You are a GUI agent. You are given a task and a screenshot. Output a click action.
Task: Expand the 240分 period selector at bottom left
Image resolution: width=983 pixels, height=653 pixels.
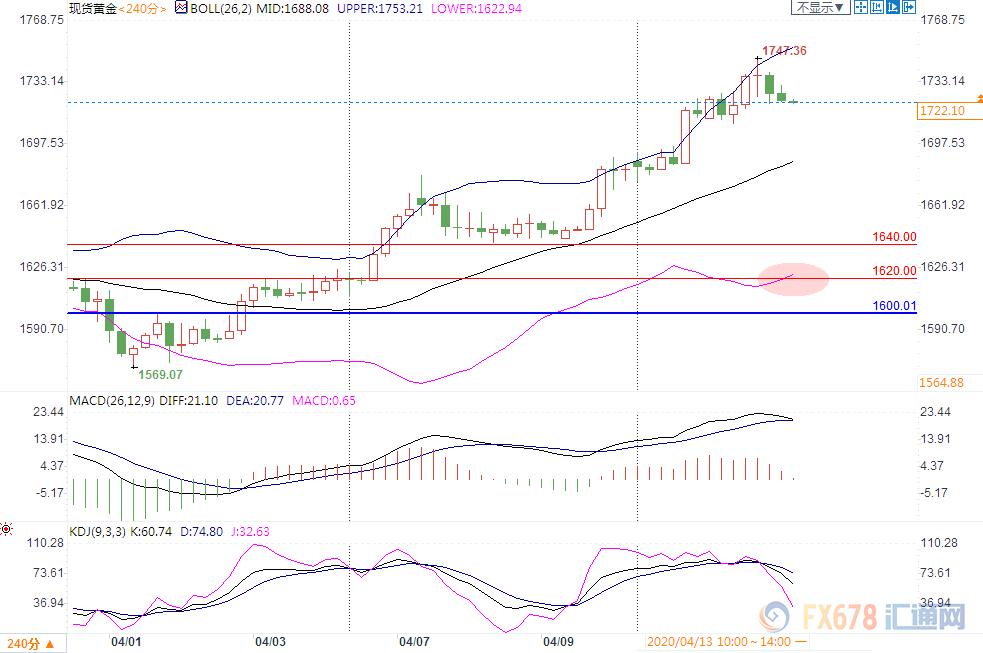point(30,642)
